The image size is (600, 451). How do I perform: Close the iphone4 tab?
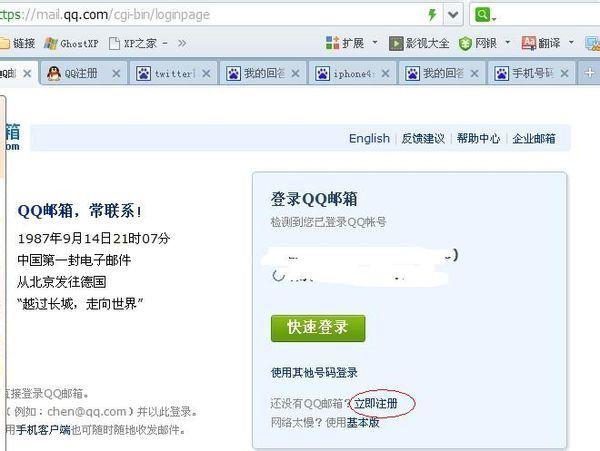(385, 73)
